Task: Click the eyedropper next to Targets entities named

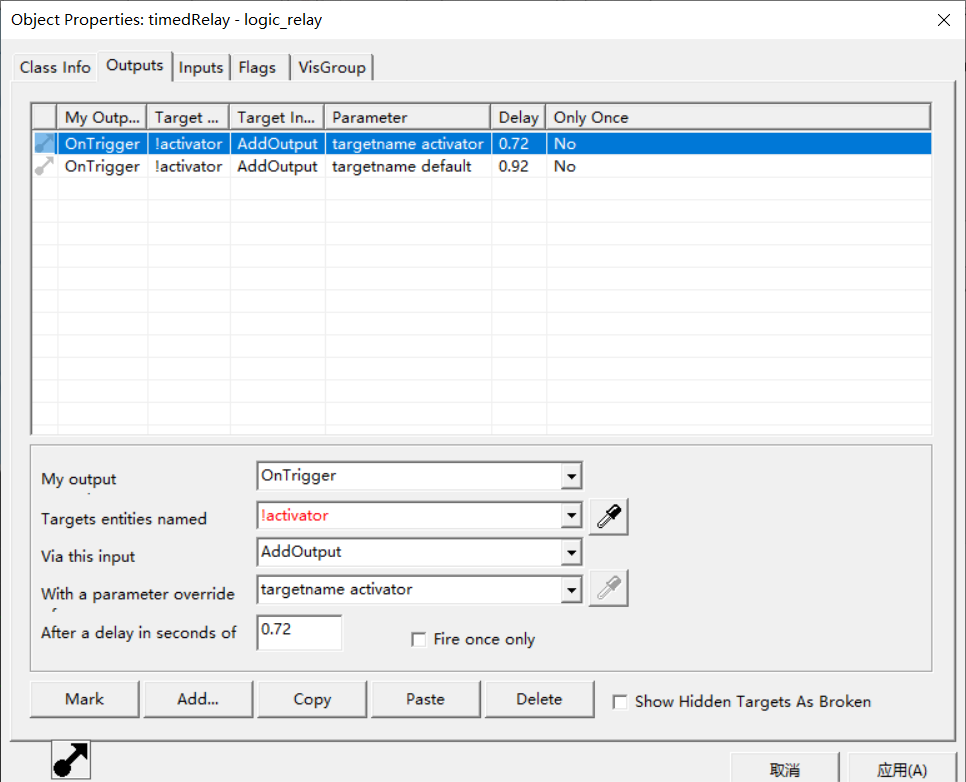Action: pos(609,516)
